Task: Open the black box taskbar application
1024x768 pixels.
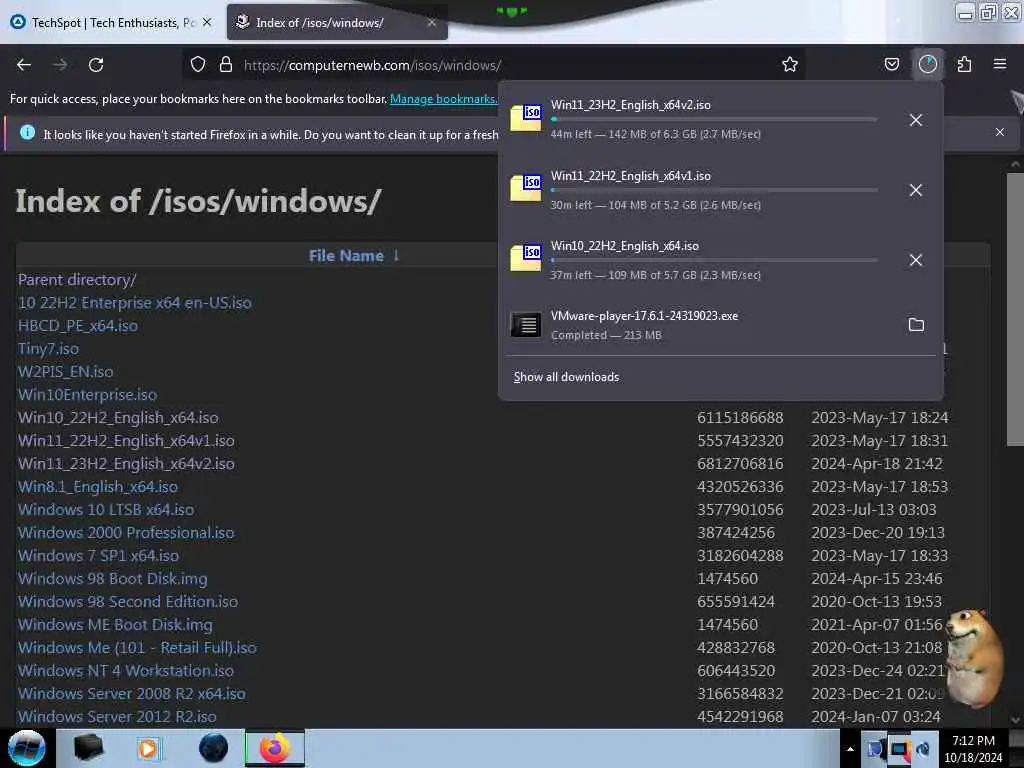Action: pyautogui.click(x=88, y=748)
